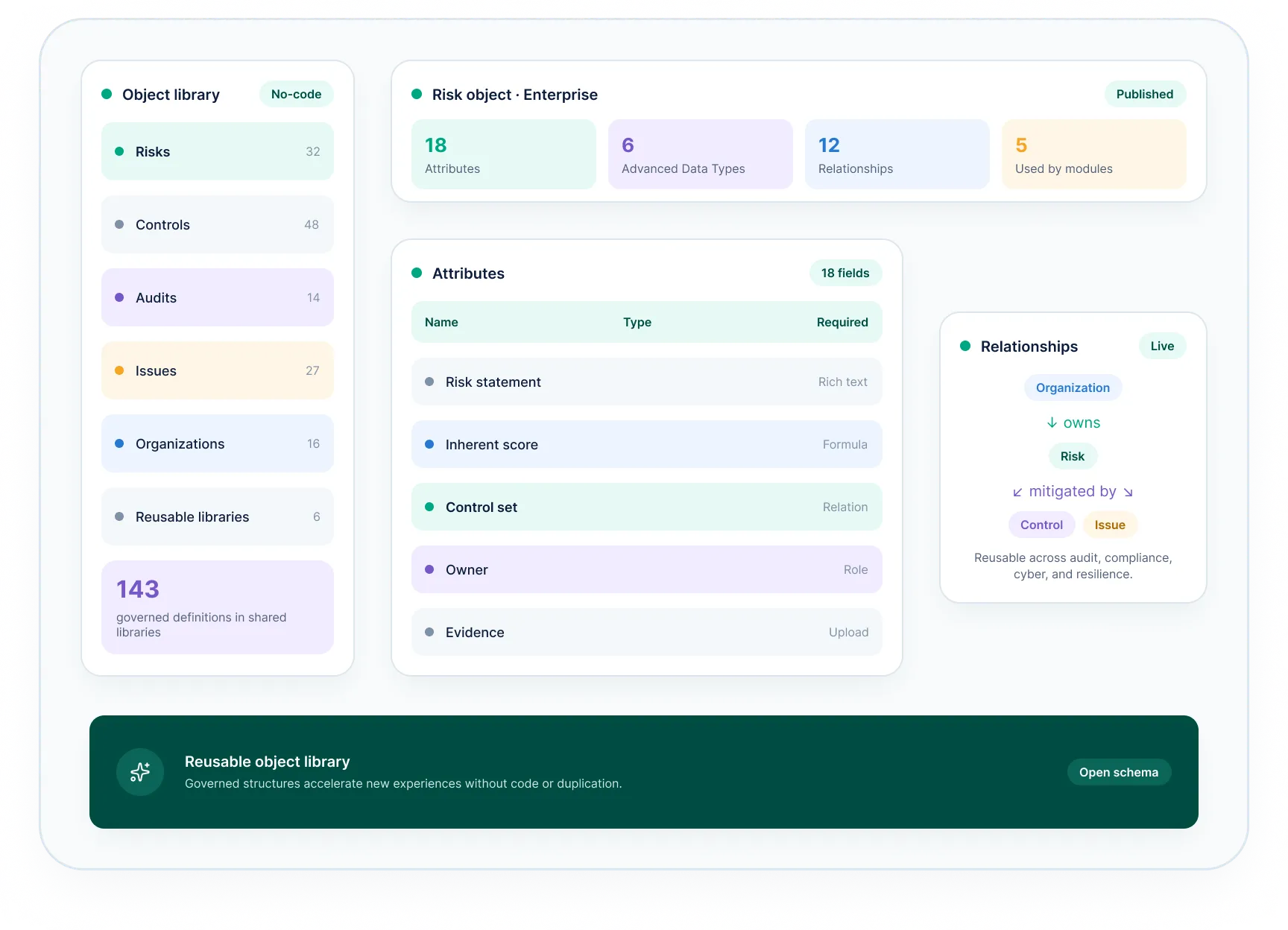Select the Owner attribute row
1288x930 pixels.
point(647,569)
